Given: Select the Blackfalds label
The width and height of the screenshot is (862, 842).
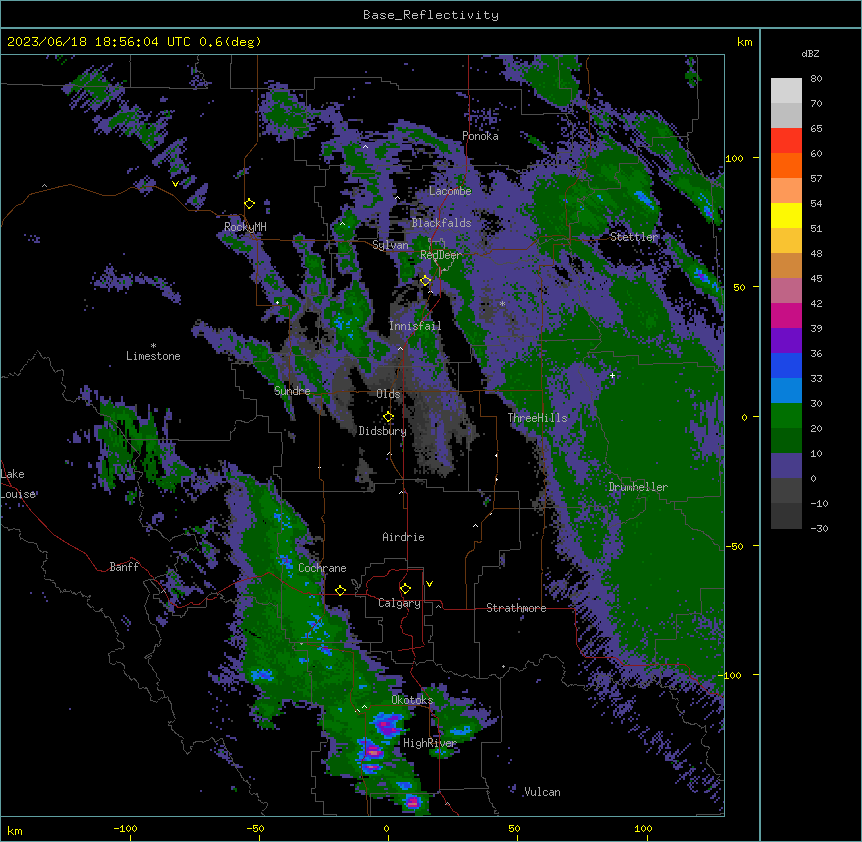Looking at the screenshot, I should 441,223.
